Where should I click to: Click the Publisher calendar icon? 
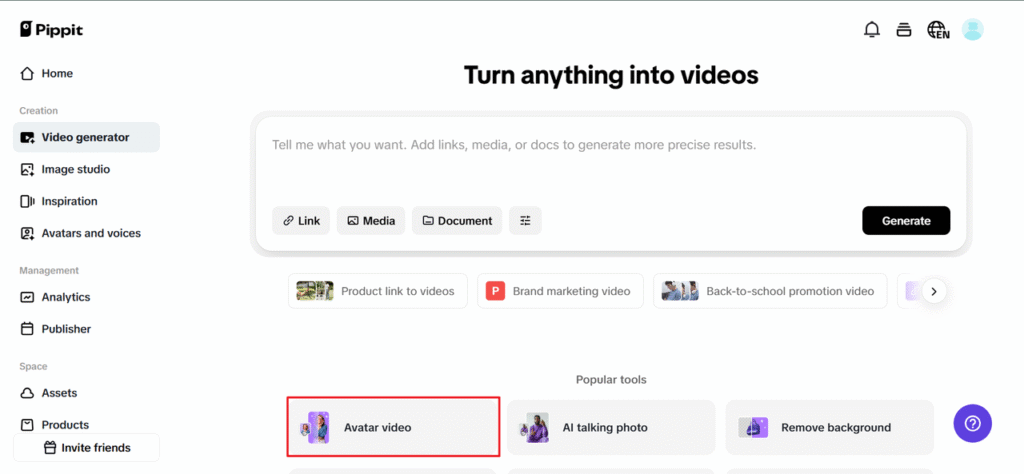coord(27,329)
